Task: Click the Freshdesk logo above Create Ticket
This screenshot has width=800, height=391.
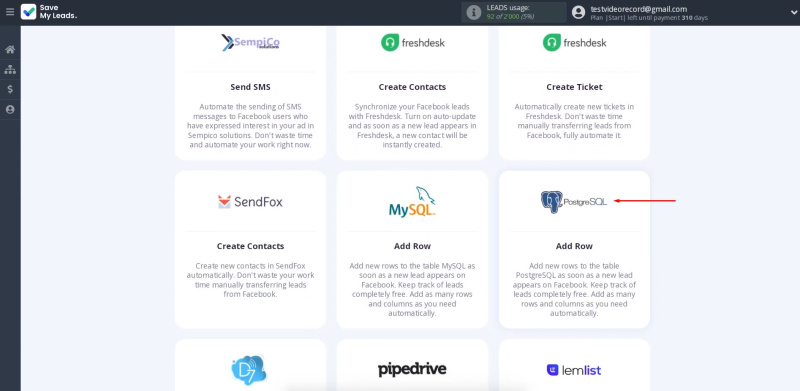Action: (x=574, y=42)
